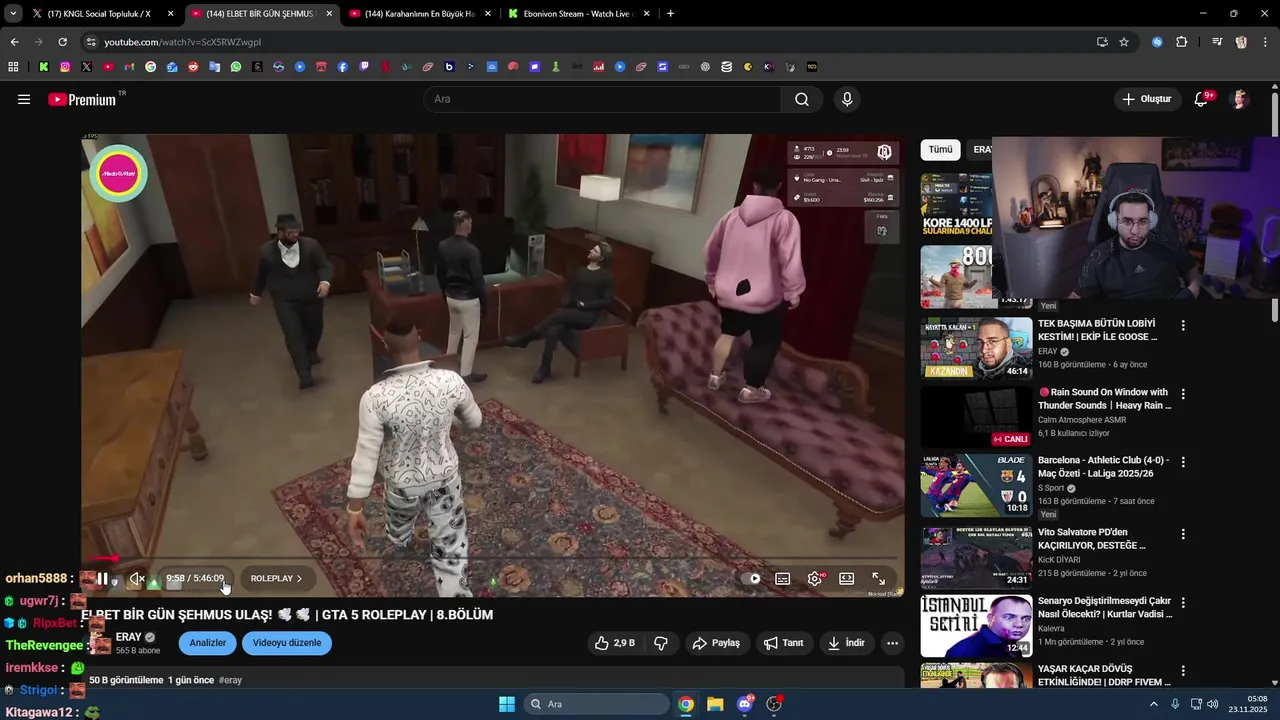Select the Tümü filter chip
The height and width of the screenshot is (720, 1280).
tap(940, 150)
